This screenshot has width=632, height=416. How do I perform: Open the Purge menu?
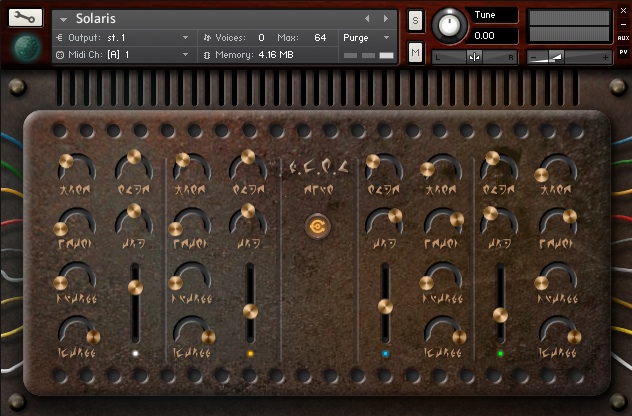pos(366,37)
